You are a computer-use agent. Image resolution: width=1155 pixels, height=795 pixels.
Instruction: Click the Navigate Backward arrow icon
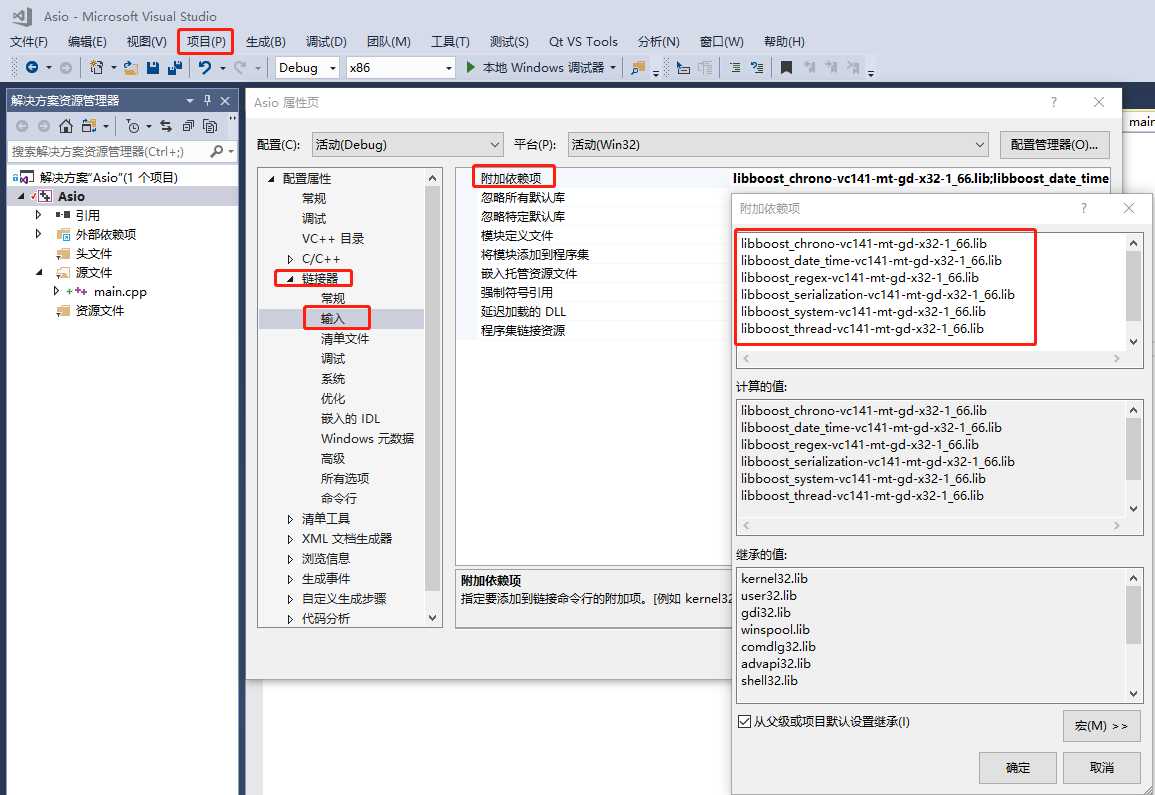click(x=32, y=67)
